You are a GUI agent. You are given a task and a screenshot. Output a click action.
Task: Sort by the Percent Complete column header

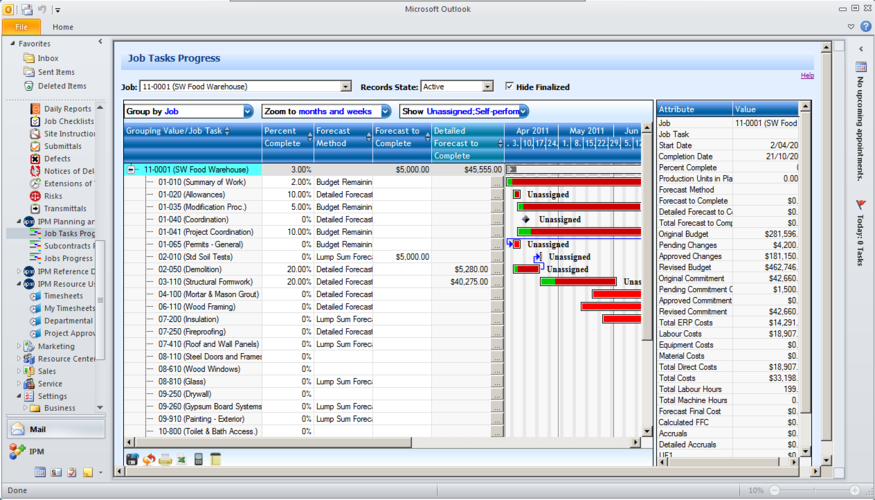(287, 137)
